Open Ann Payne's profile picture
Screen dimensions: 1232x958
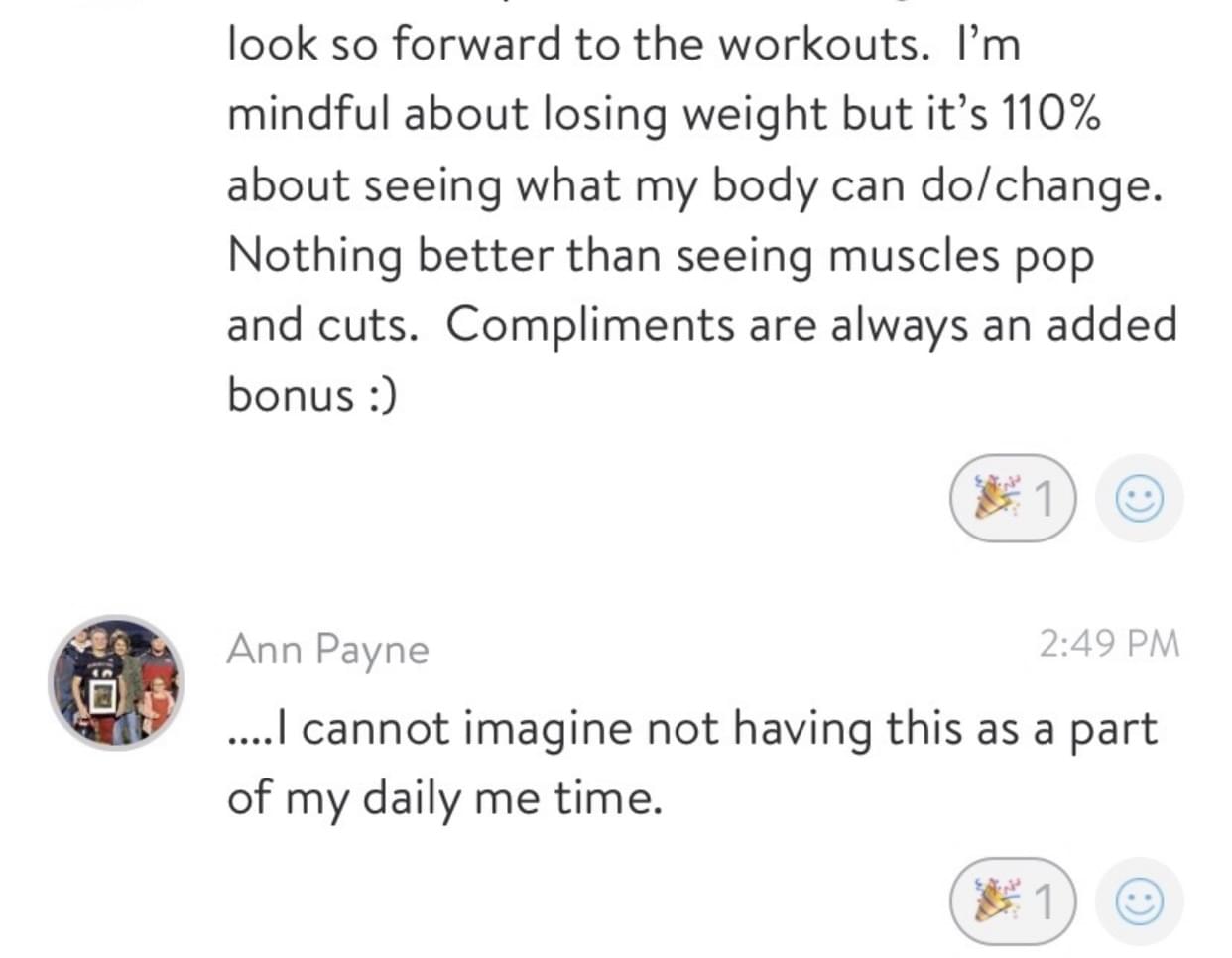pyautogui.click(x=117, y=682)
